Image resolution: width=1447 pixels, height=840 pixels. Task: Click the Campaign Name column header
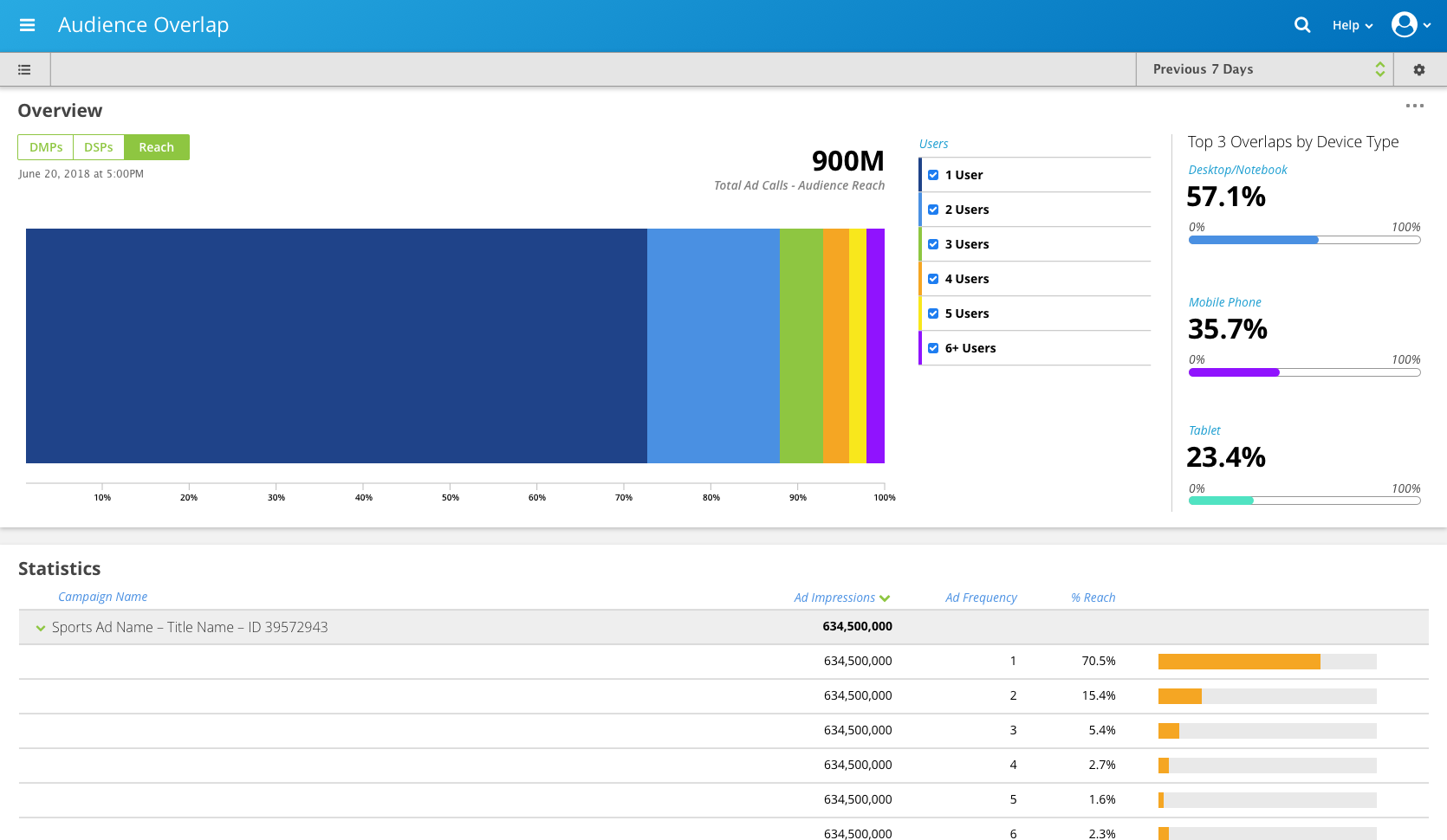coord(102,597)
